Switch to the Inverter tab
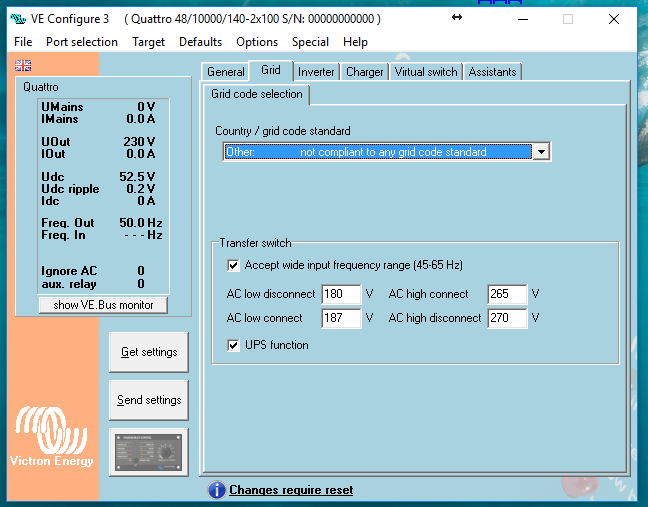 pyautogui.click(x=316, y=72)
